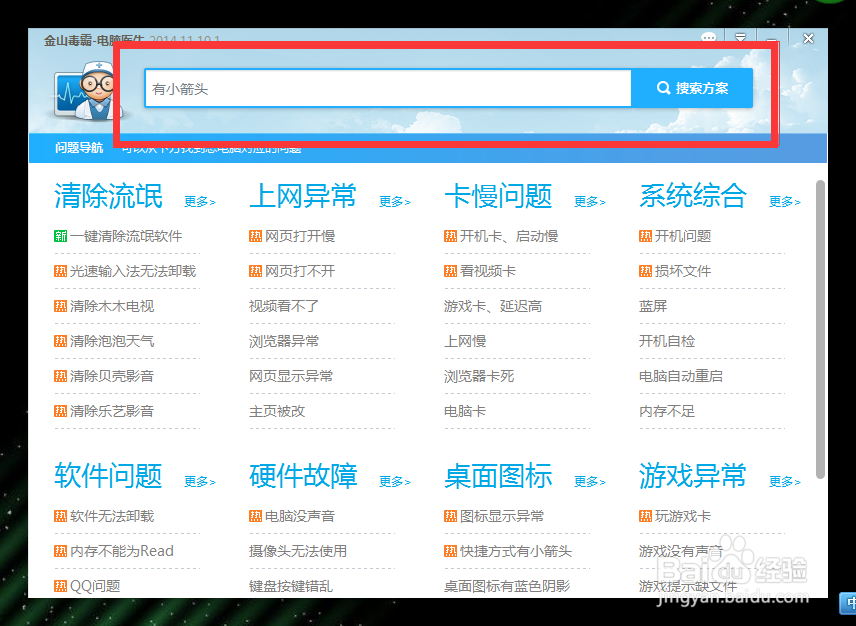
Task: Open 清除乐艺影音 solution
Action: tap(112, 411)
